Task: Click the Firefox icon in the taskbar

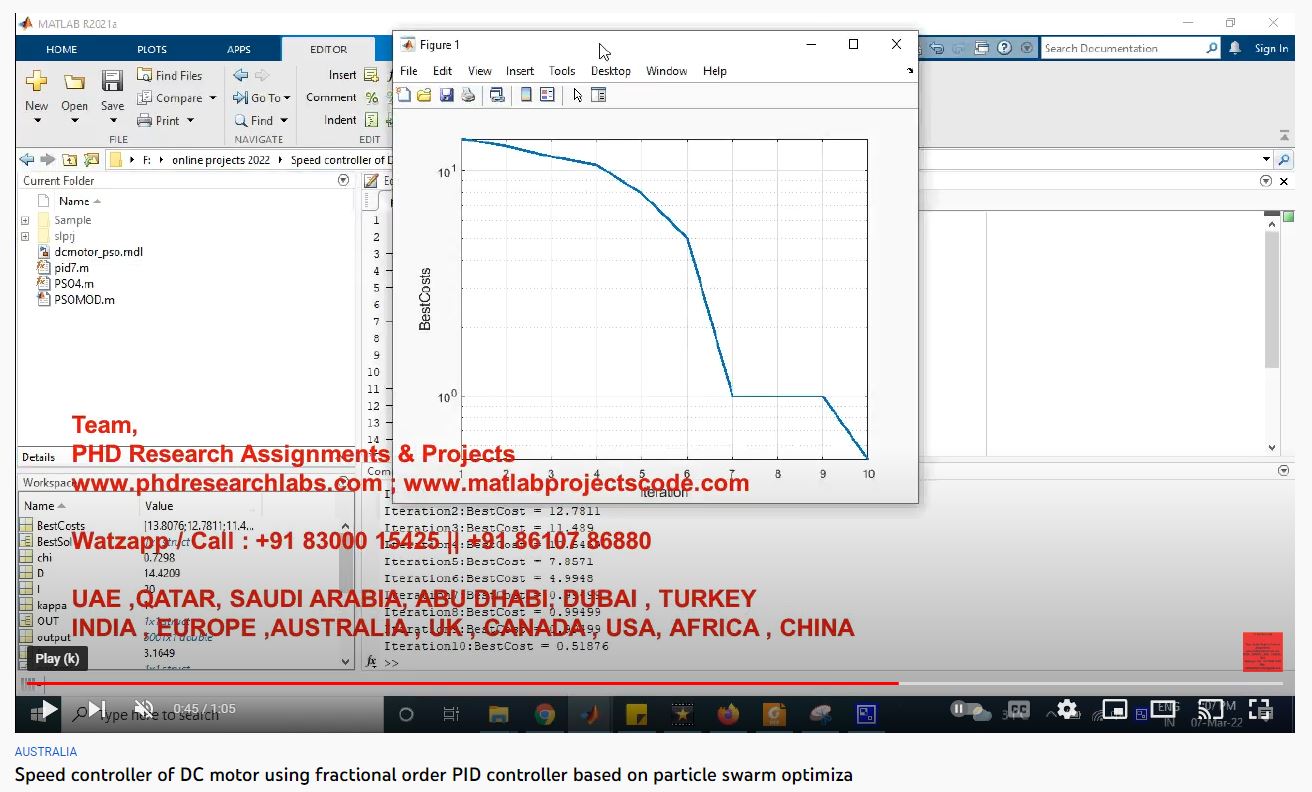Action: click(728, 714)
